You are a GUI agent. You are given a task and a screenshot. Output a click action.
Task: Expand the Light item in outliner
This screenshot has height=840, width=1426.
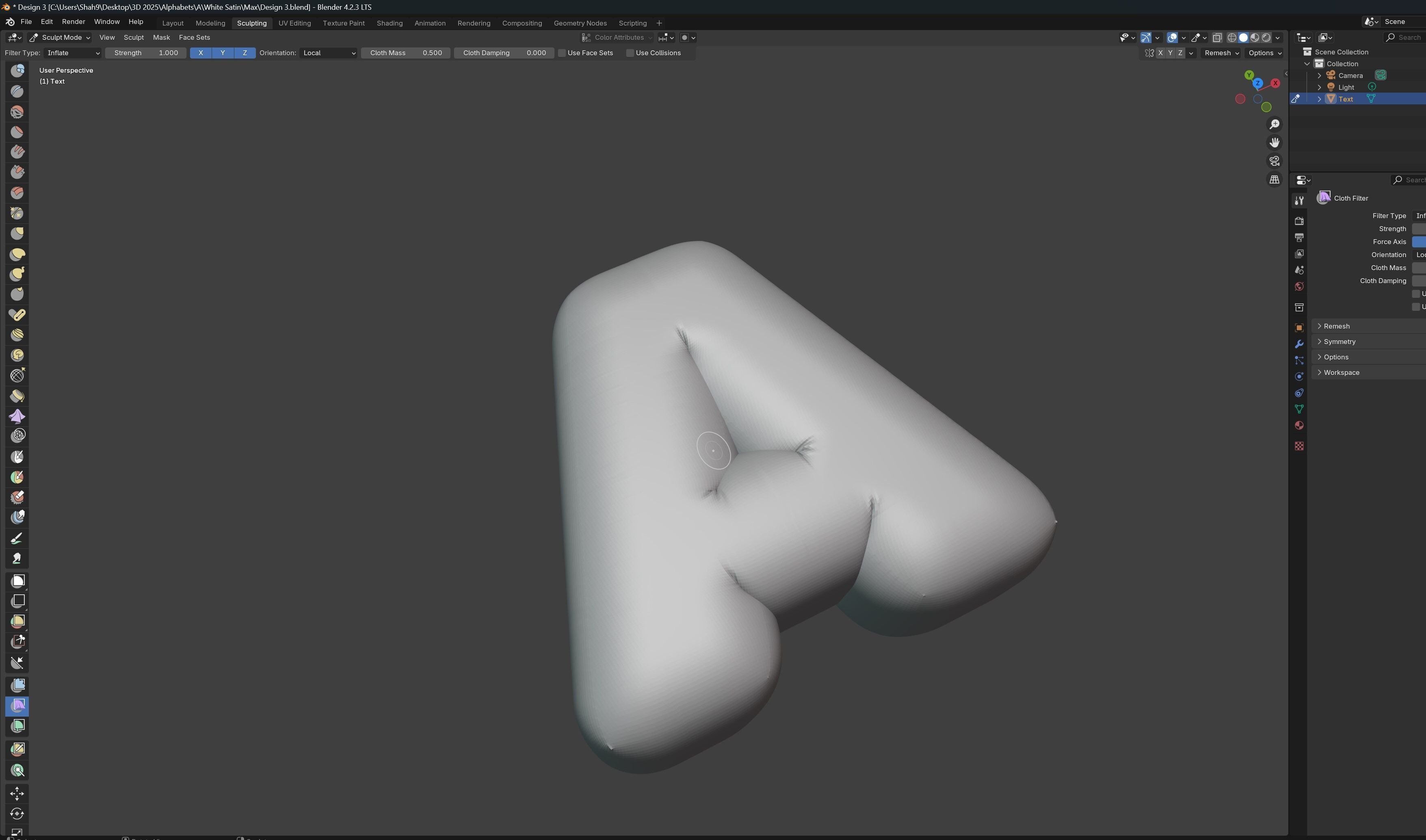[x=1320, y=87]
